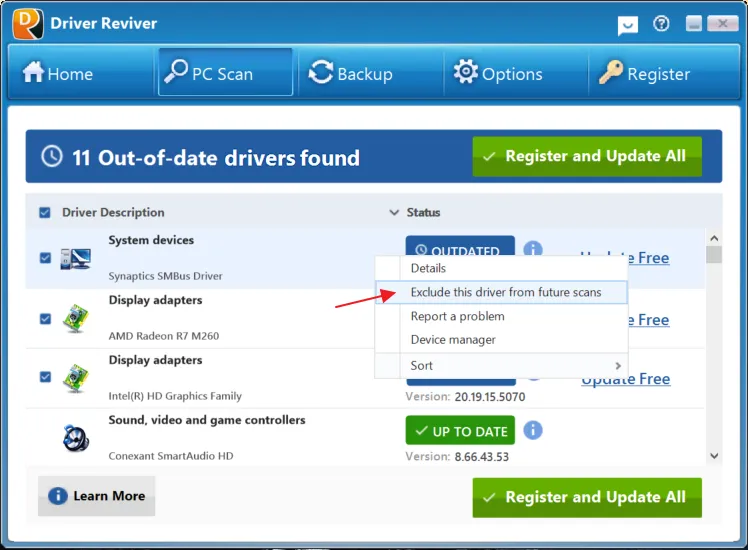Close the Driver Reviver window
The width and height of the screenshot is (748, 550).
point(722,23)
